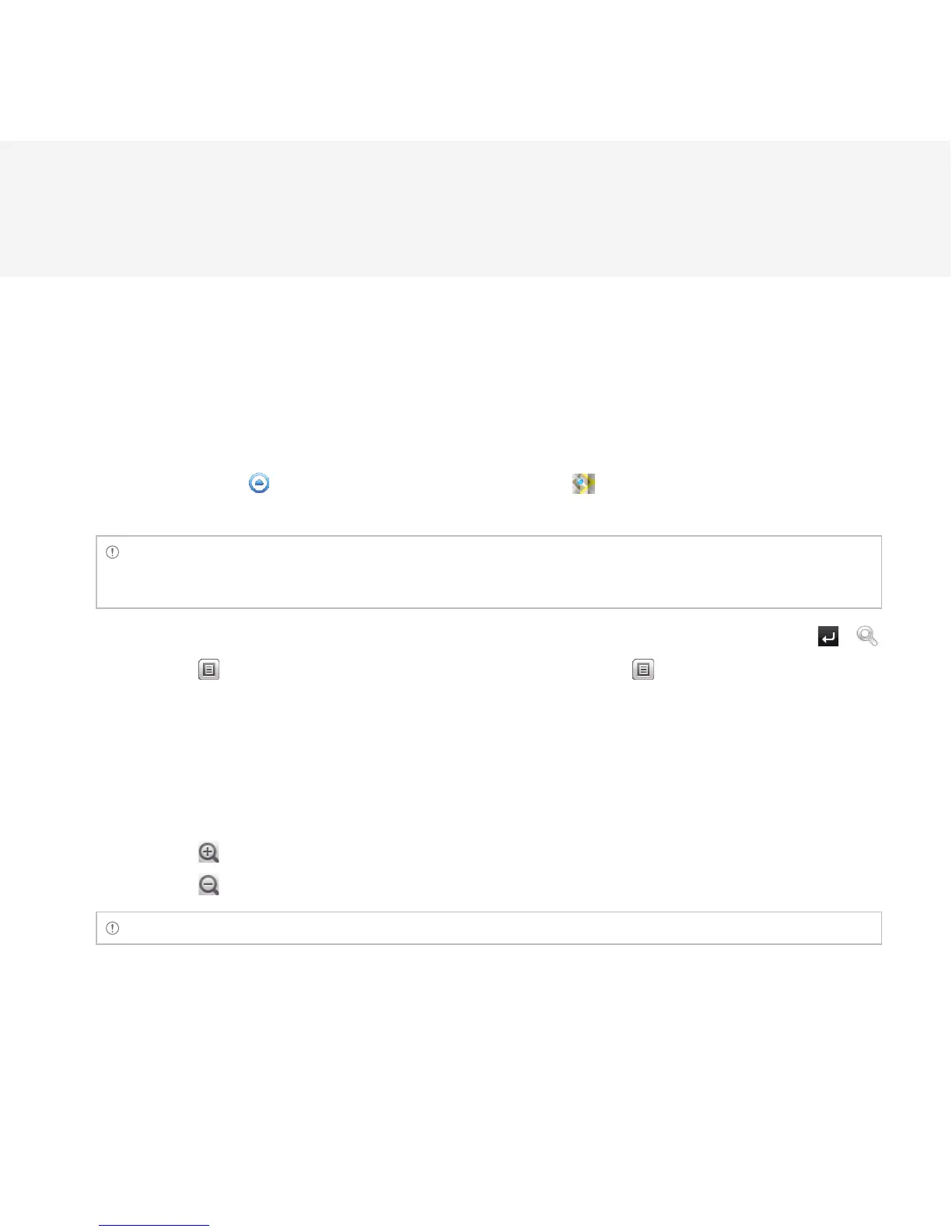Select the round blue icon with white center

pos(259,483)
